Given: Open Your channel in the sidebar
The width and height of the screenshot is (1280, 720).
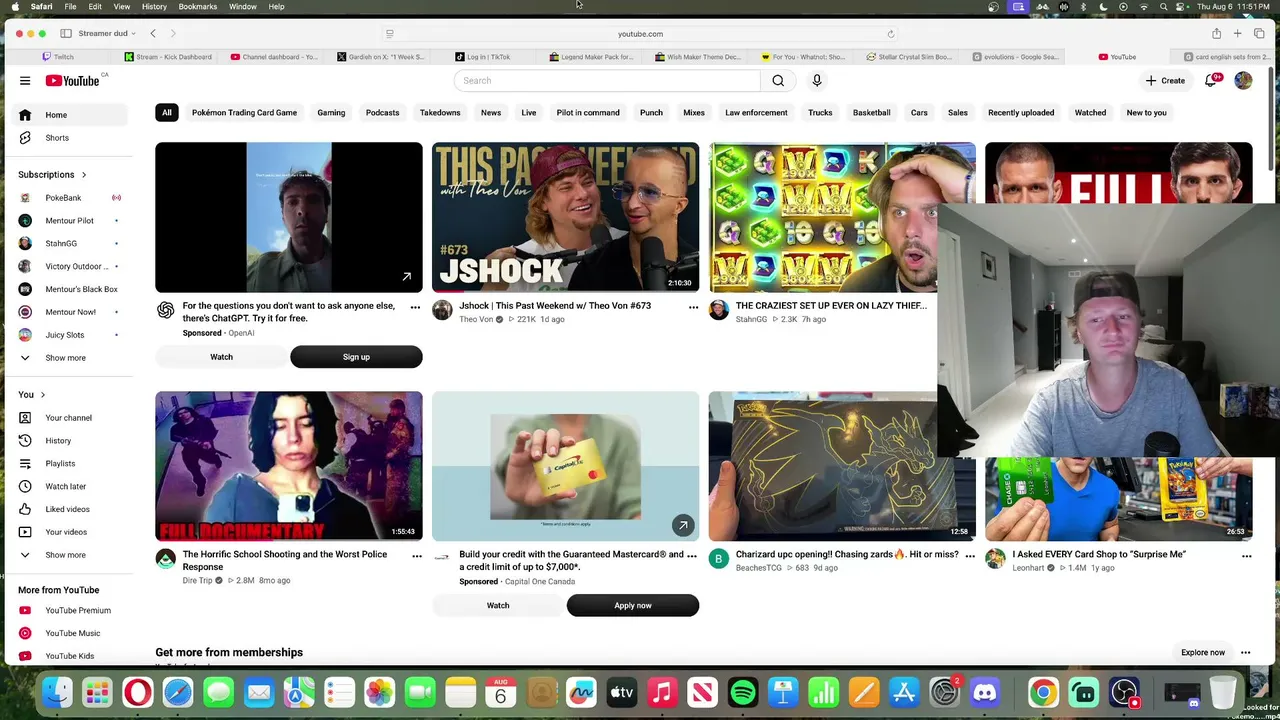Looking at the screenshot, I should (x=66, y=418).
